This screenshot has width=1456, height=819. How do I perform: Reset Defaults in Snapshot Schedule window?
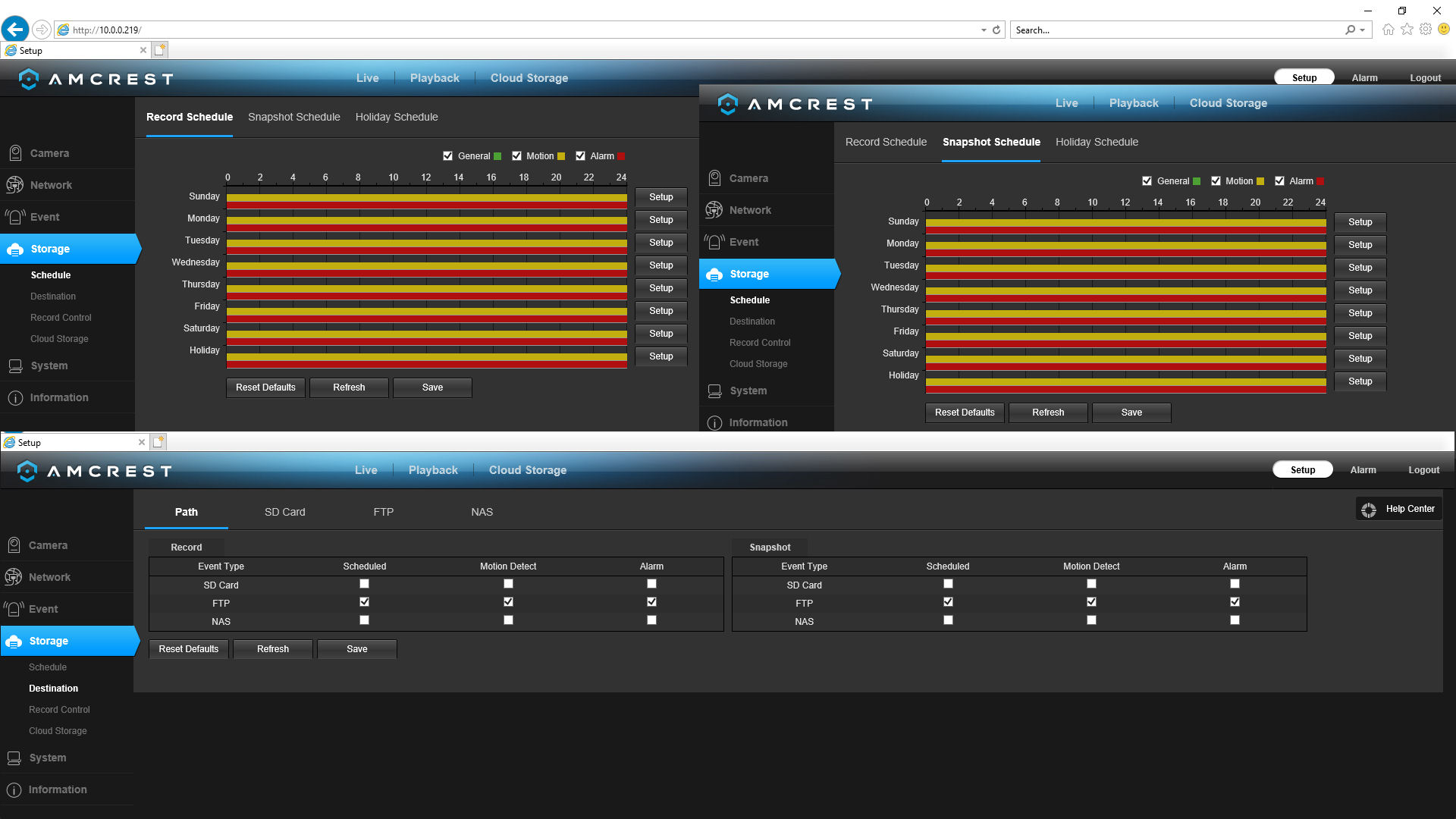[965, 413]
